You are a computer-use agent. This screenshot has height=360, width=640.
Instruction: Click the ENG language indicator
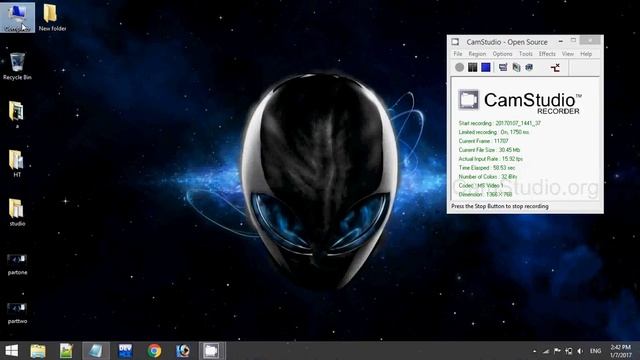tap(596, 351)
